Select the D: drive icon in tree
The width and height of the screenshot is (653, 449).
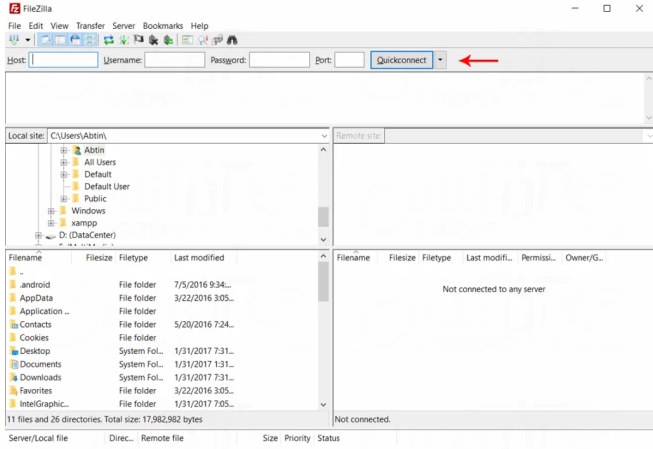(51, 236)
